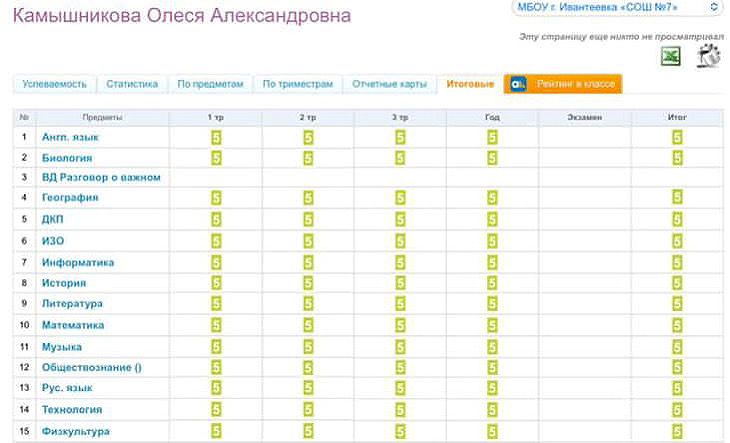Click the Экзамен column header
Image resolution: width=730 pixels, height=443 pixels.
[x=584, y=117]
